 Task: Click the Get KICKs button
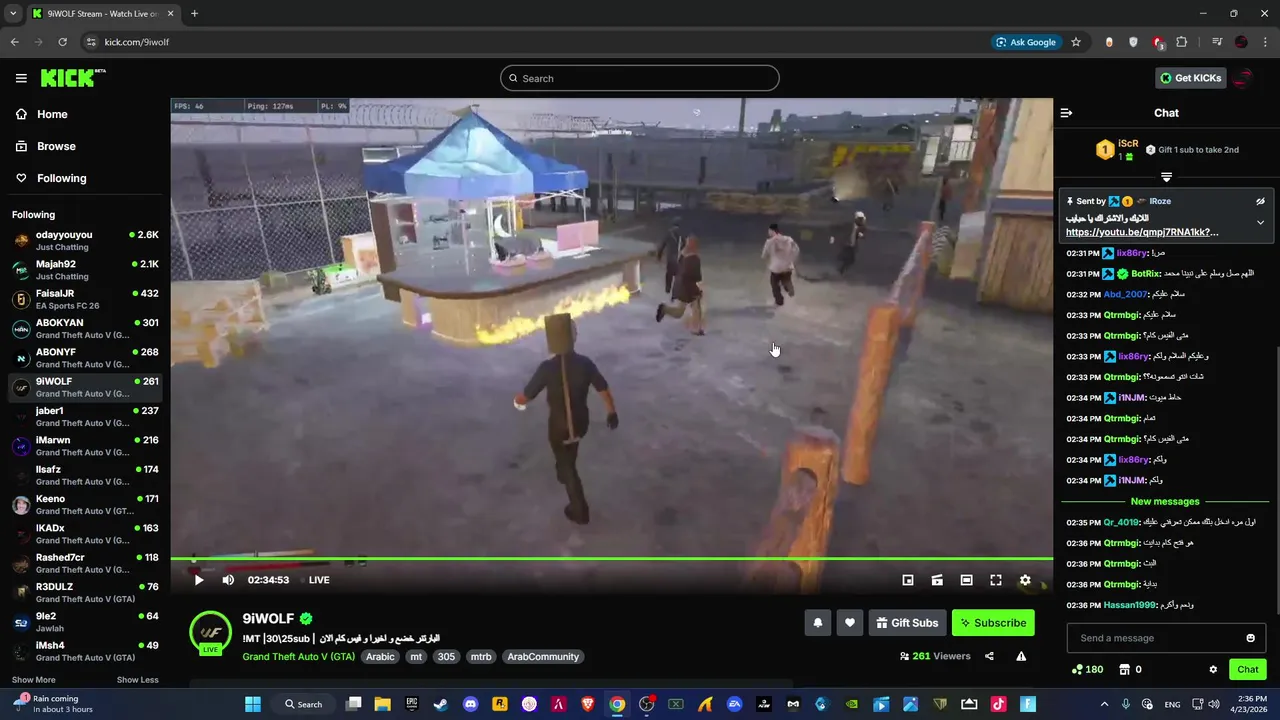[1190, 78]
